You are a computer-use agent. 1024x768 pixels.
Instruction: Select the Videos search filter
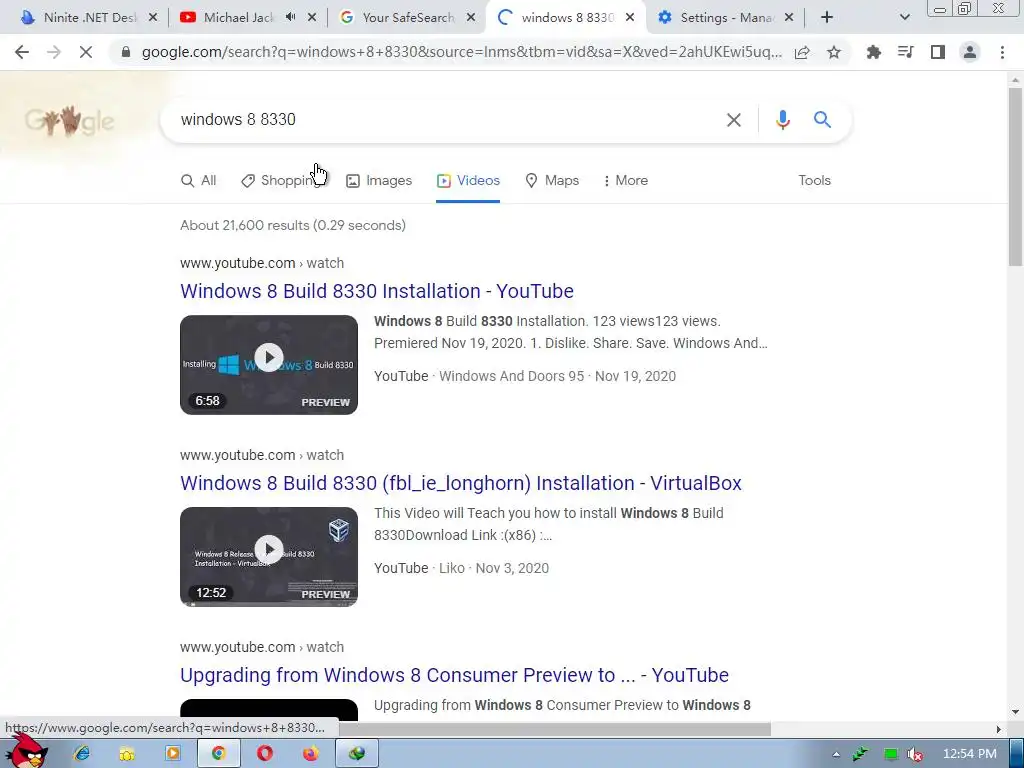point(468,180)
